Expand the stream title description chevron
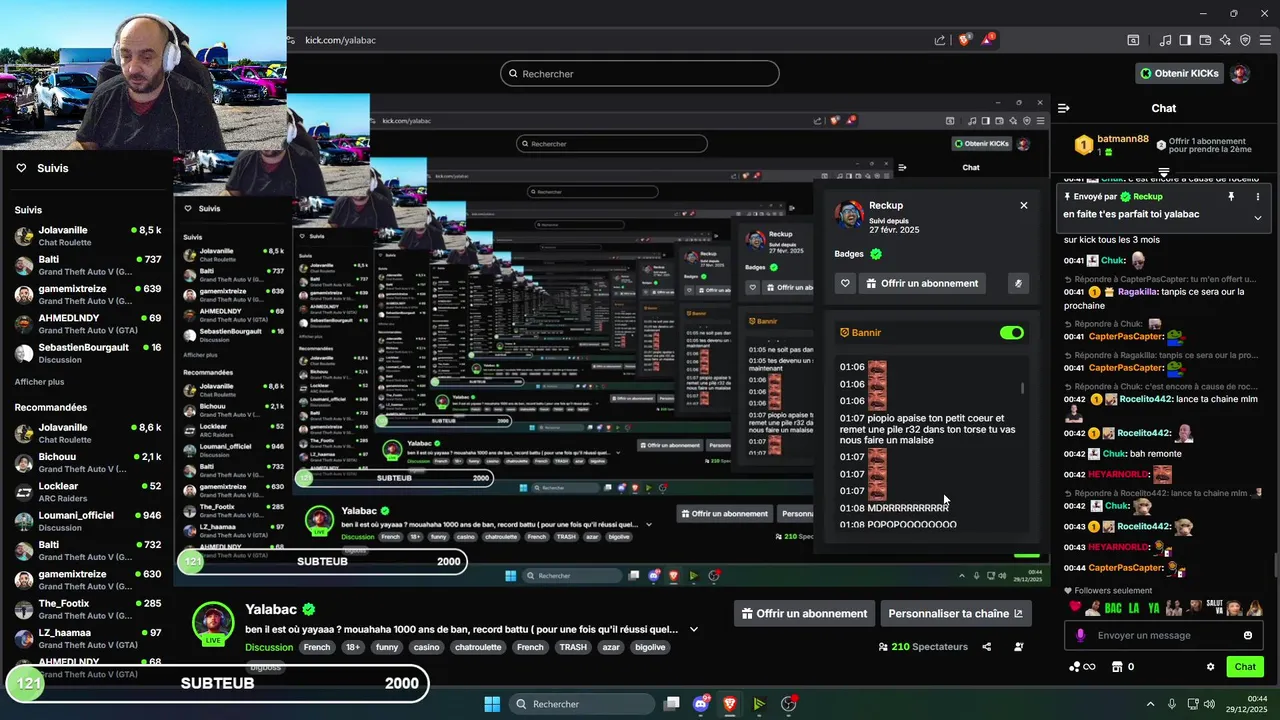 [694, 630]
